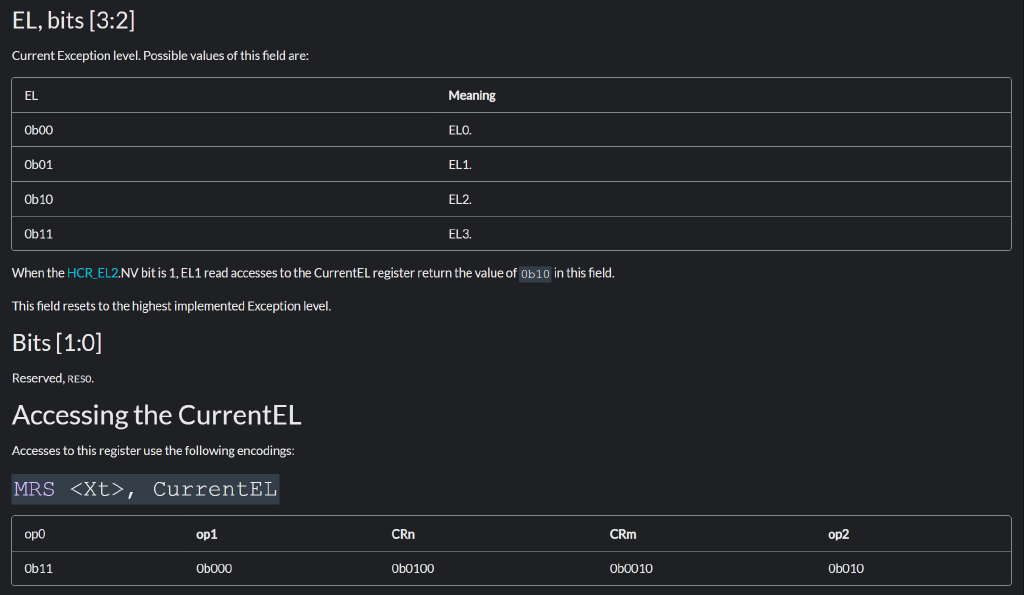Open the HCR_EL2 register link
Screen dimensions: 1024x595
(x=92, y=273)
